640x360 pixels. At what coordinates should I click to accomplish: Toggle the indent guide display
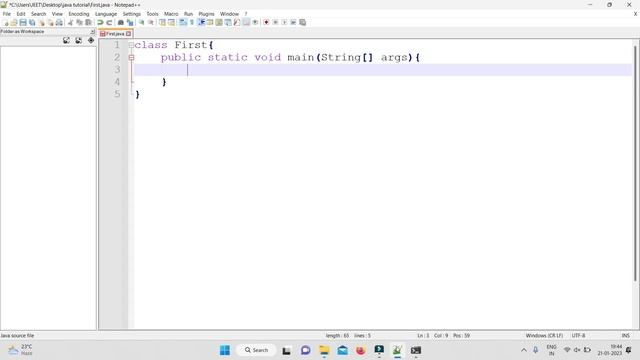click(x=201, y=22)
